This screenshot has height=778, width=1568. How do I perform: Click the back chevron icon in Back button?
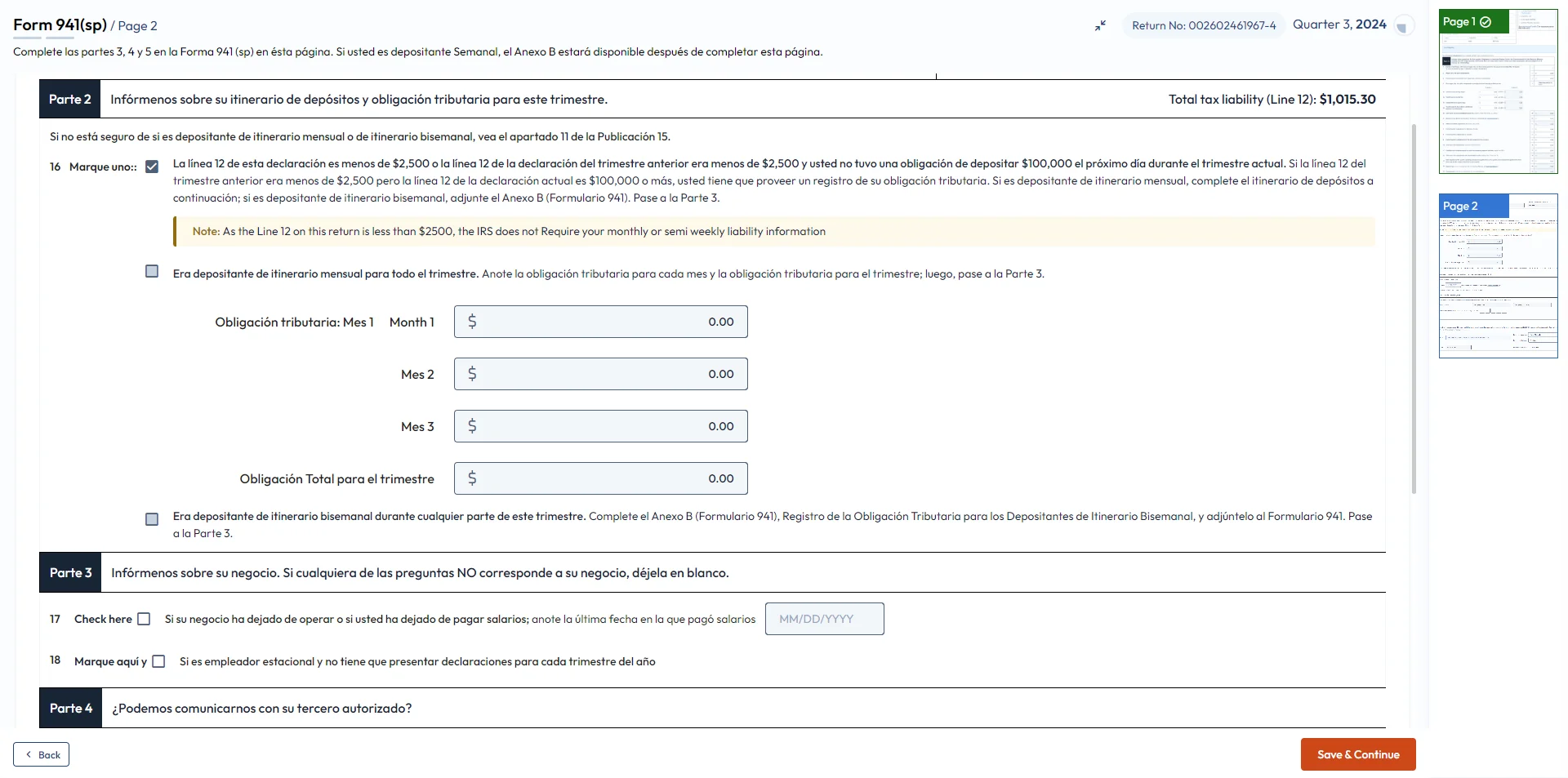pos(29,754)
